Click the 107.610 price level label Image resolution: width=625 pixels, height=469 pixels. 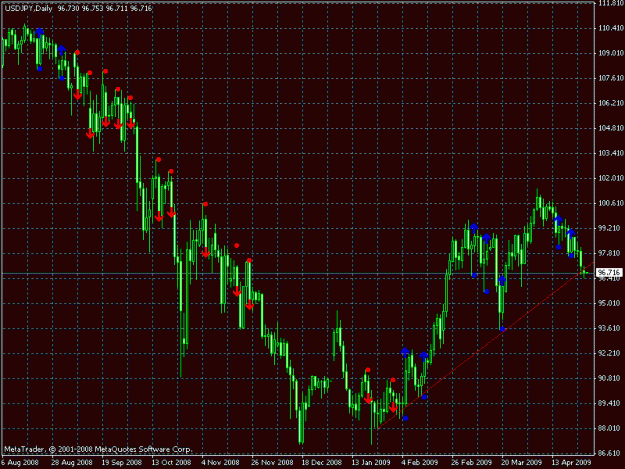point(610,78)
